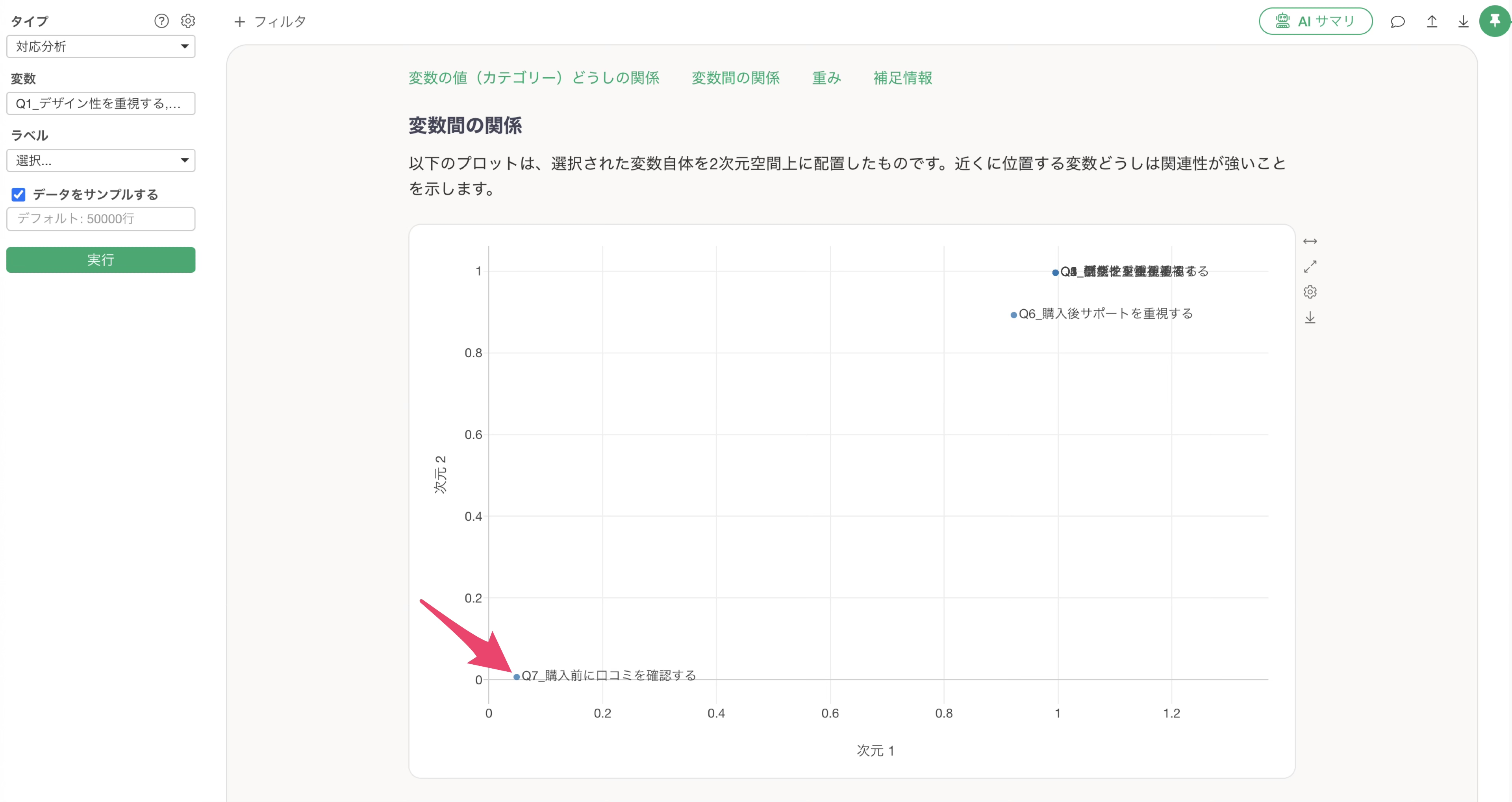This screenshot has width=1512, height=802.
Task: Download the chart via chart-side arrow
Action: (1310, 318)
